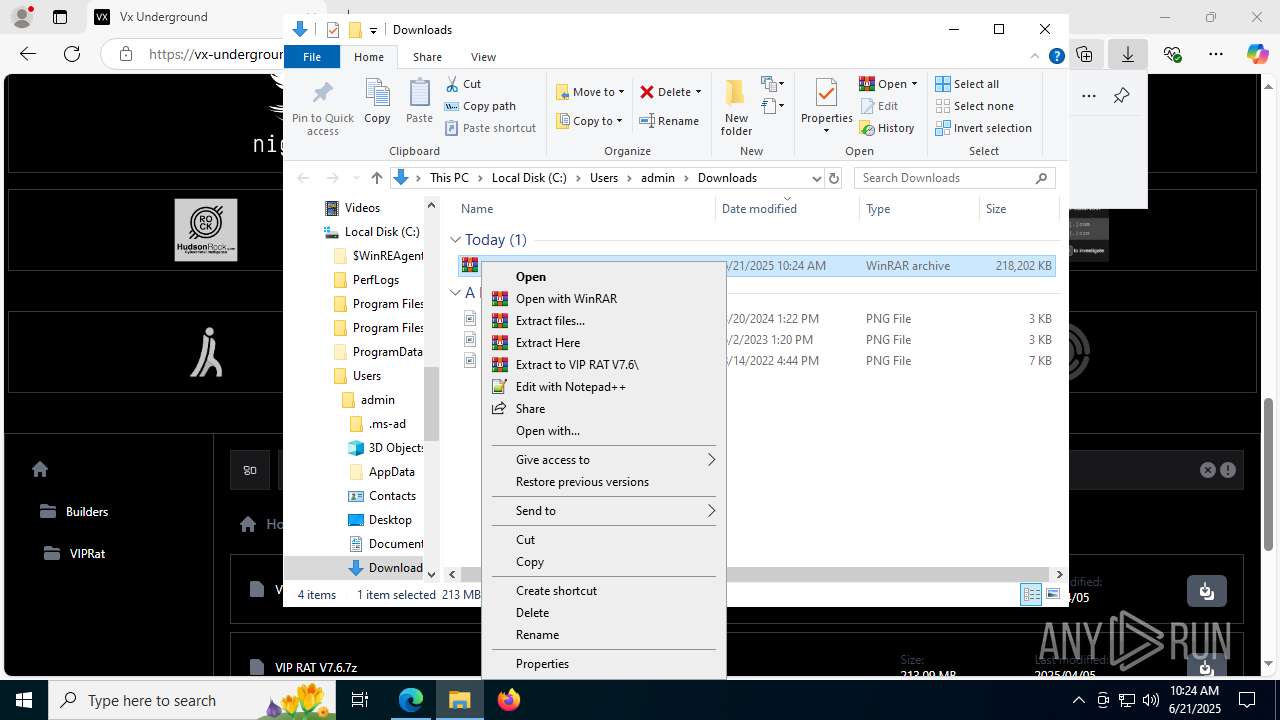Screen dimensions: 1280x720
Task: Click the browser refresh icon
Action: click(x=71, y=54)
